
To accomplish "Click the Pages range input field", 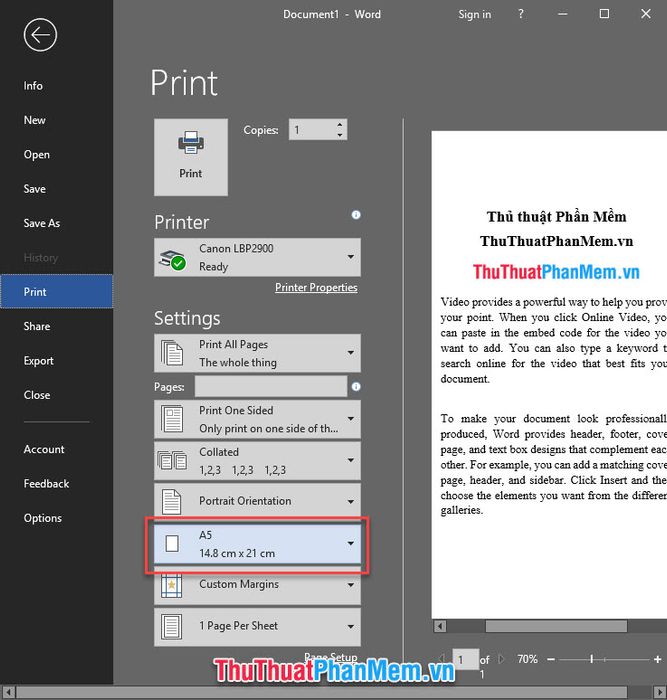I will coord(271,386).
